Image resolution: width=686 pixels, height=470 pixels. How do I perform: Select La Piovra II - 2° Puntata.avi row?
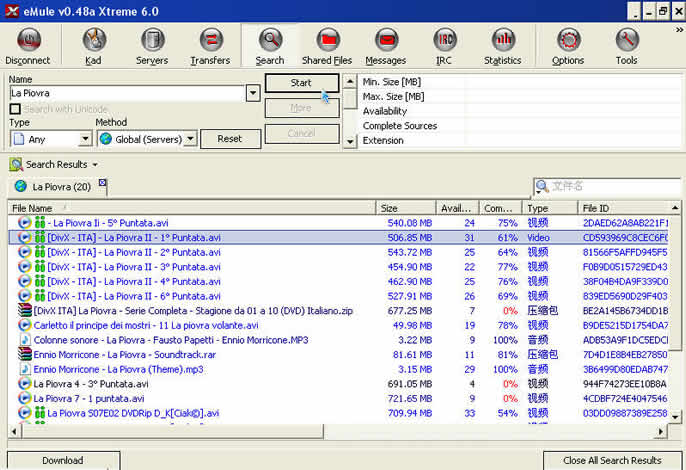coord(339,252)
